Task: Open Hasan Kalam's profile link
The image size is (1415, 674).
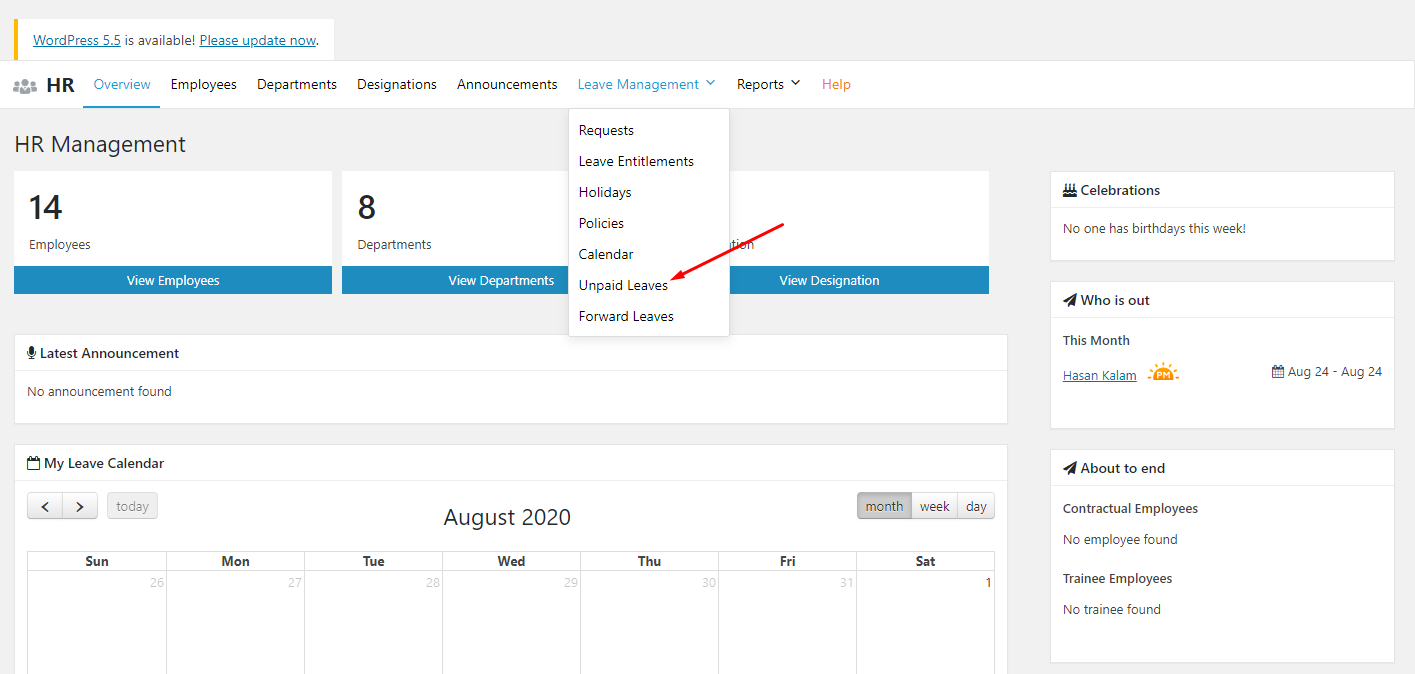Action: [x=1099, y=375]
